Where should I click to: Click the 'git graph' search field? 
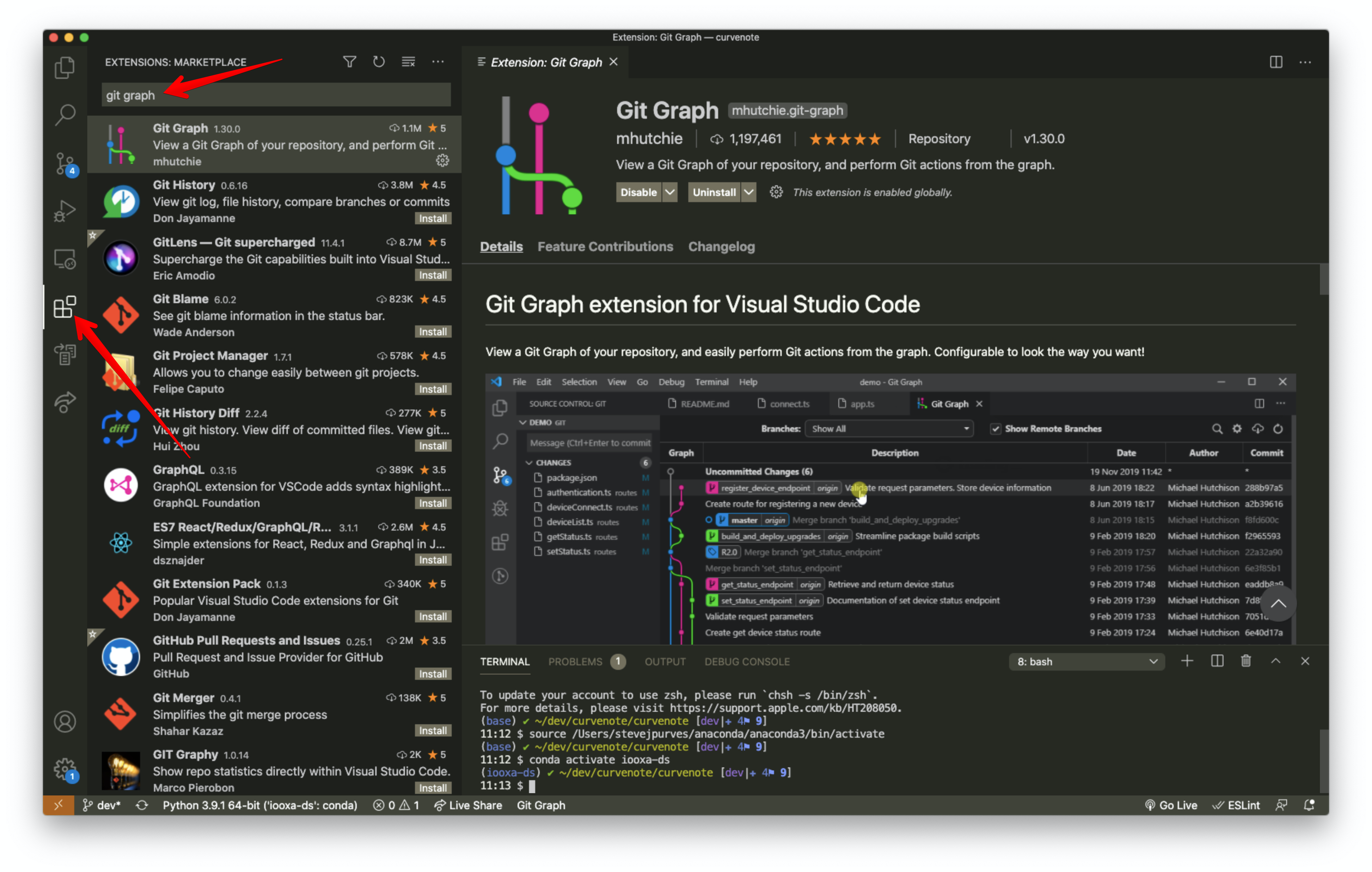pyautogui.click(x=276, y=95)
